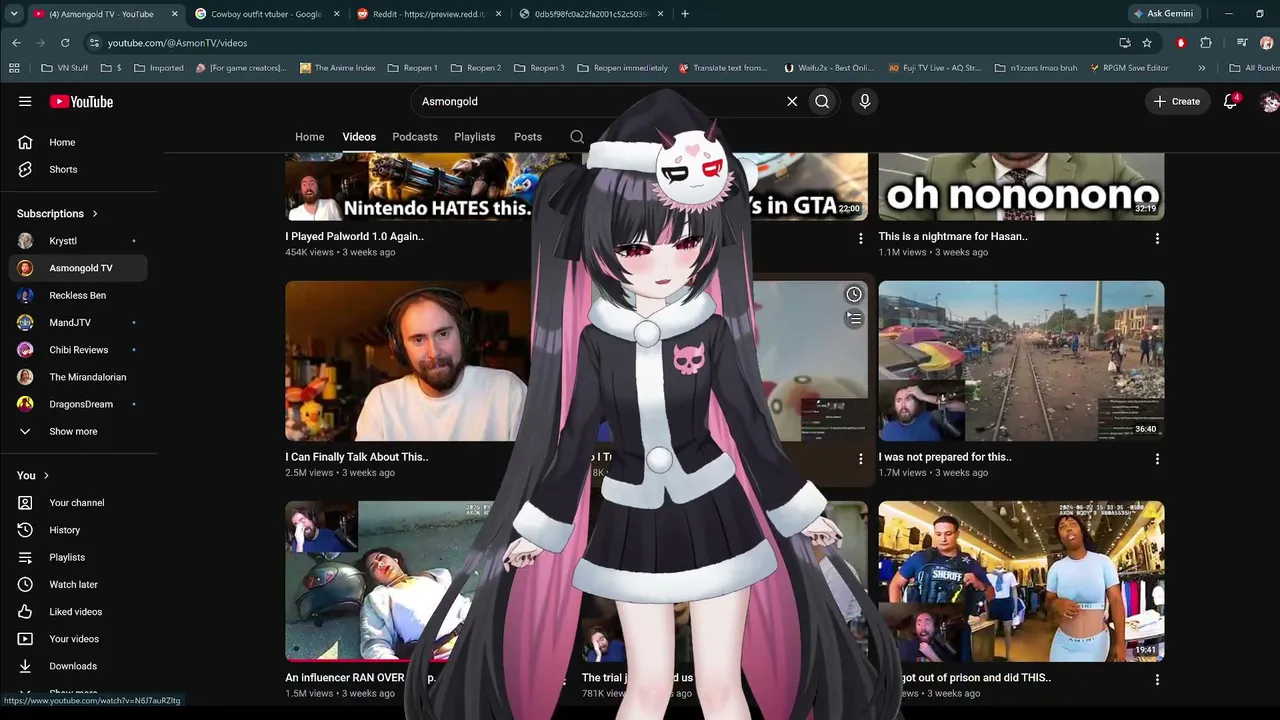Open the Imported bookmarks folder
Image resolution: width=1280 pixels, height=720 pixels.
point(158,68)
